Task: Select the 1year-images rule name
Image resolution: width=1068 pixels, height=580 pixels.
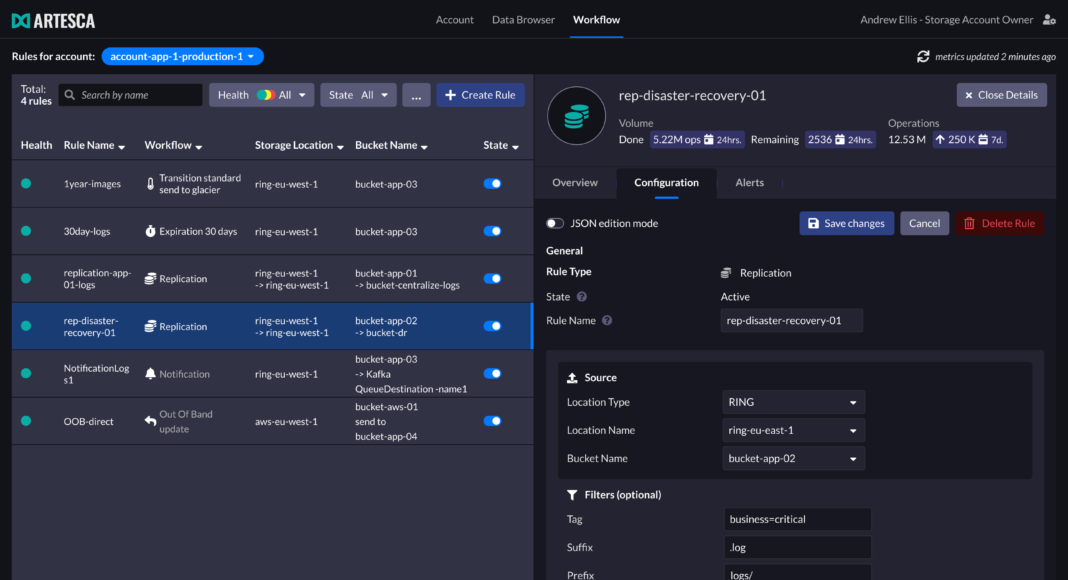Action: 92,184
